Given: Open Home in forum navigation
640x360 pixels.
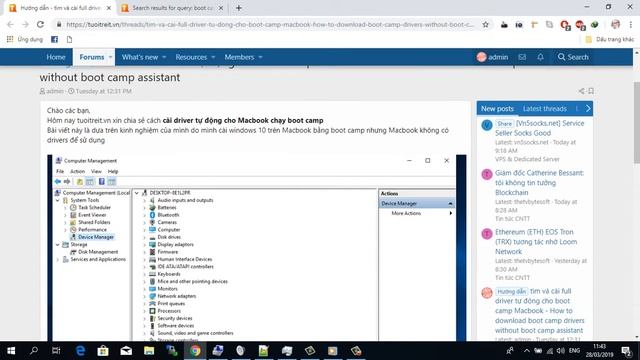Looking at the screenshot, I should [56, 57].
